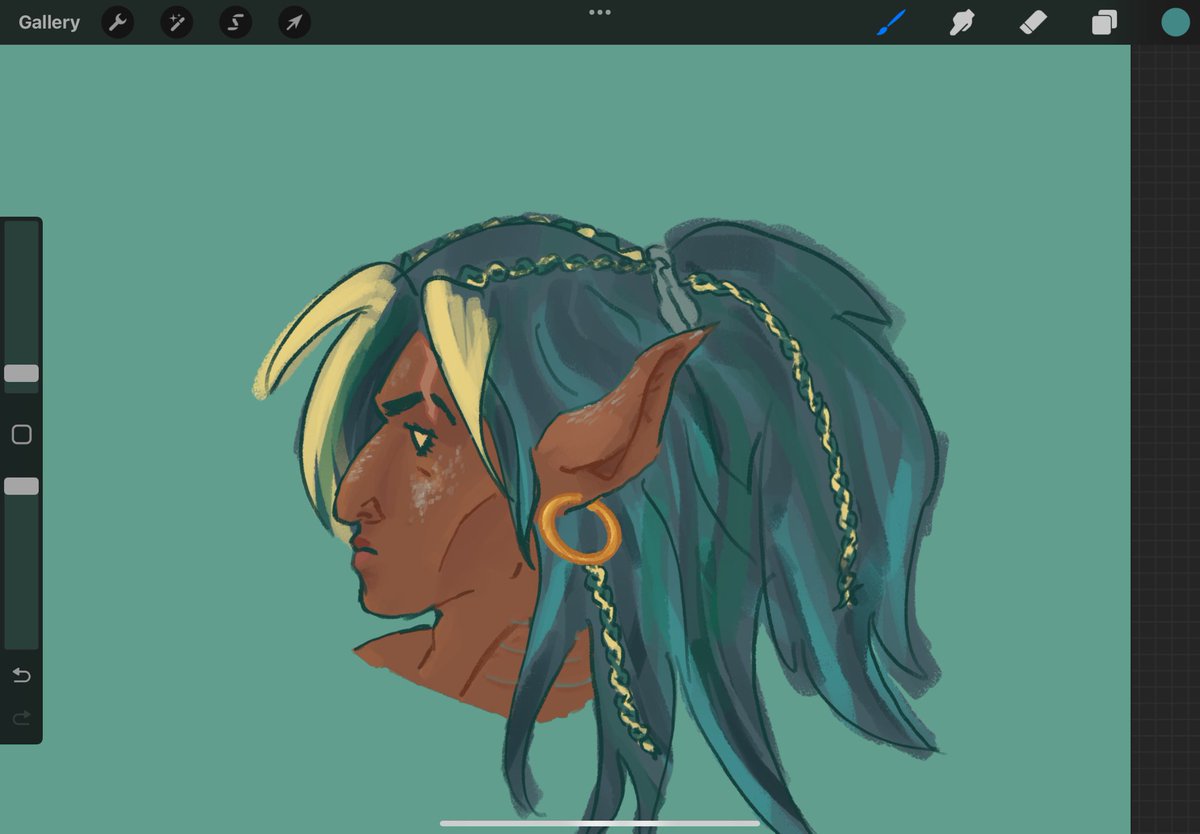Activate the Transform arrow tool
This screenshot has height=834, width=1200.
[x=294, y=22]
